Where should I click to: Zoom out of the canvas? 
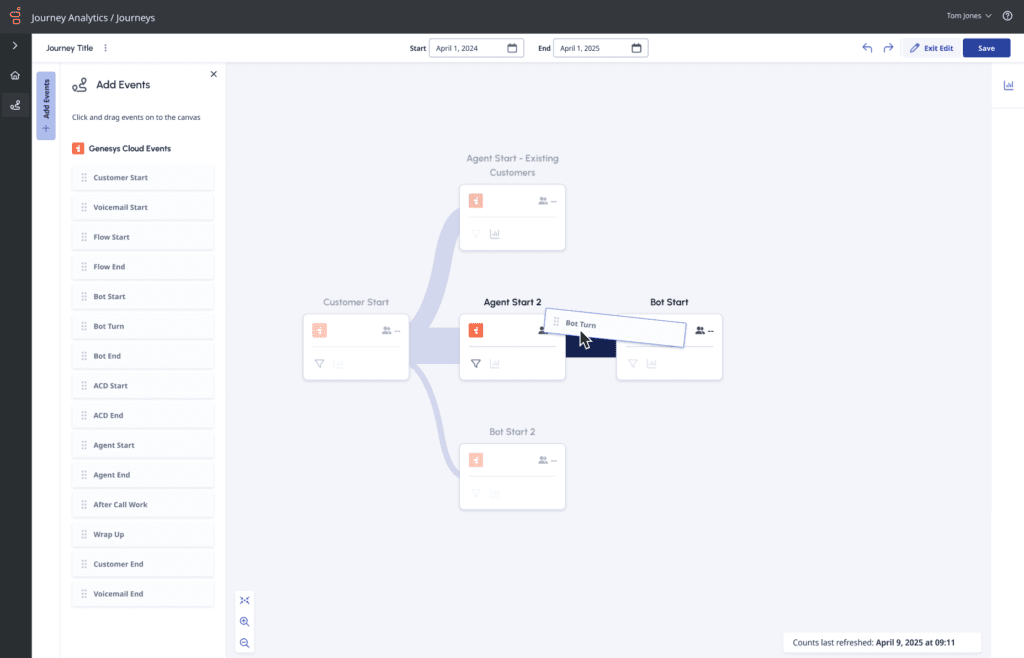tap(245, 642)
